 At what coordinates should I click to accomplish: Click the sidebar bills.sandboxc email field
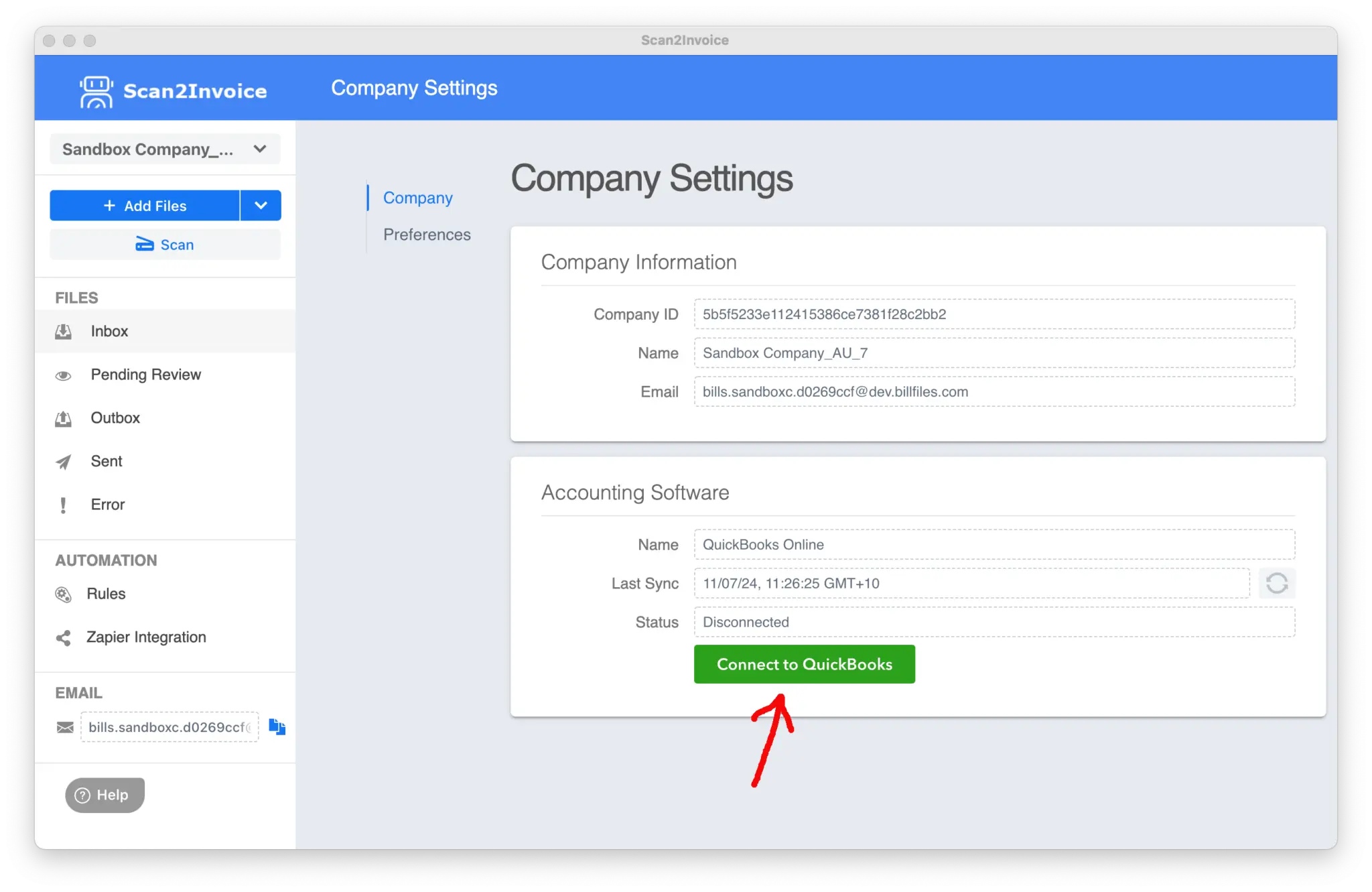pyautogui.click(x=169, y=727)
